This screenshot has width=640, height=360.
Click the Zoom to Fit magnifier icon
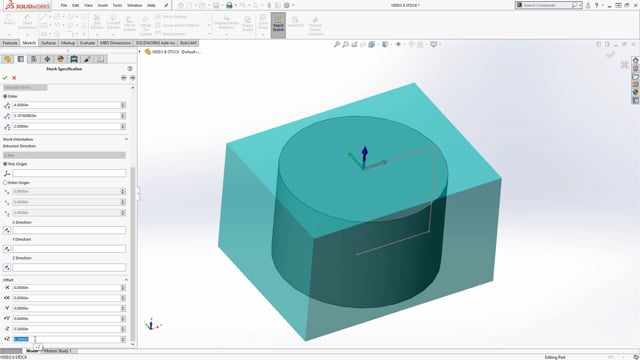pos(337,44)
